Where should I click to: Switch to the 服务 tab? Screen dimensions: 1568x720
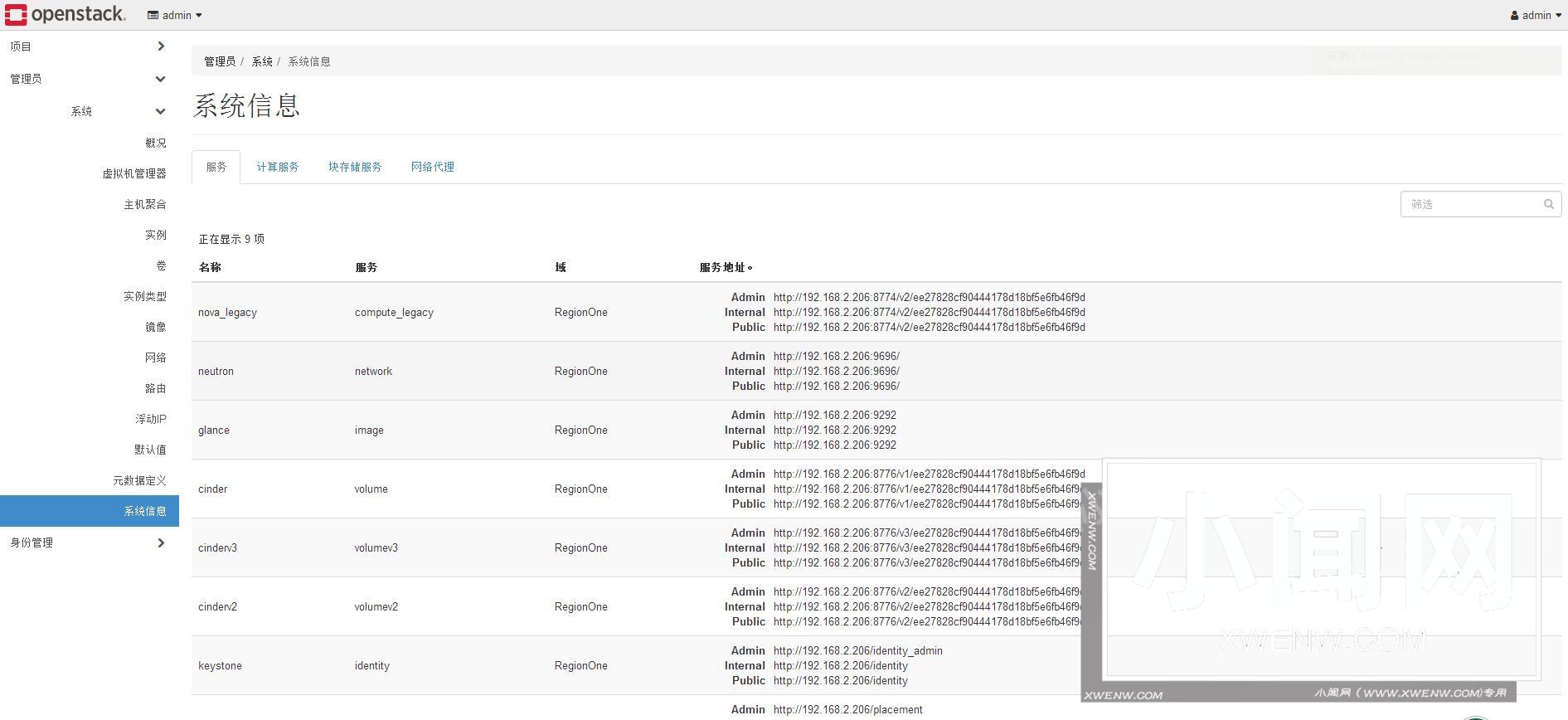(x=216, y=167)
